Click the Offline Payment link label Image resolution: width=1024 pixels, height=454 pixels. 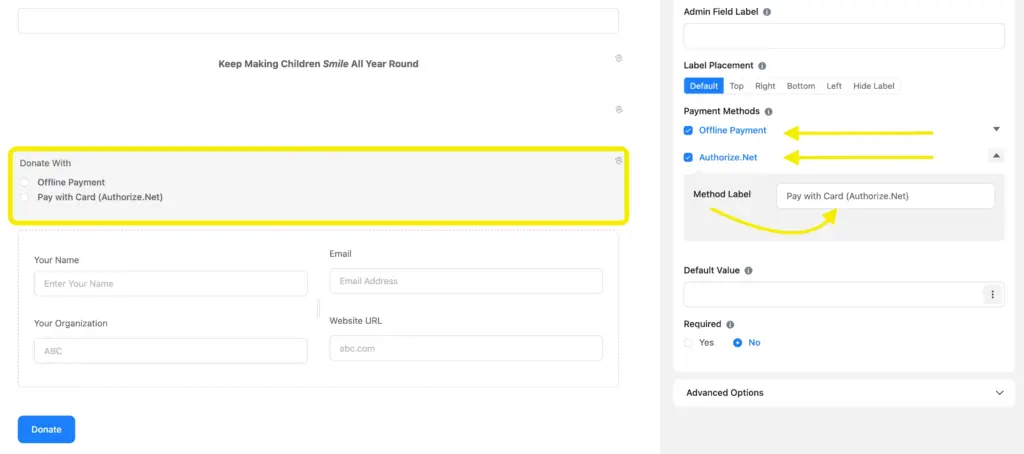[x=733, y=131]
